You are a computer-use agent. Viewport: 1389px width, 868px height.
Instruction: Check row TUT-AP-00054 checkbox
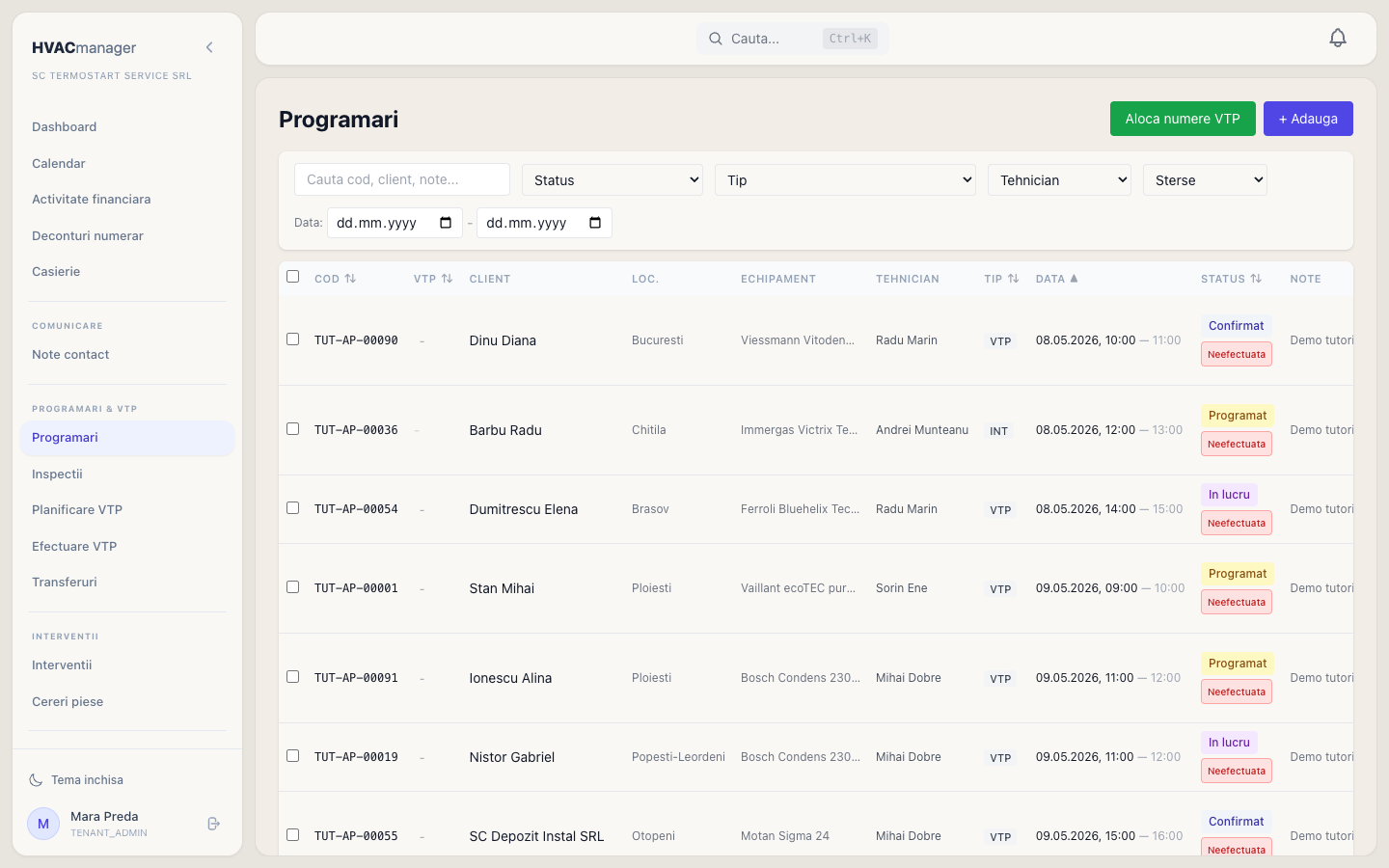(292, 508)
